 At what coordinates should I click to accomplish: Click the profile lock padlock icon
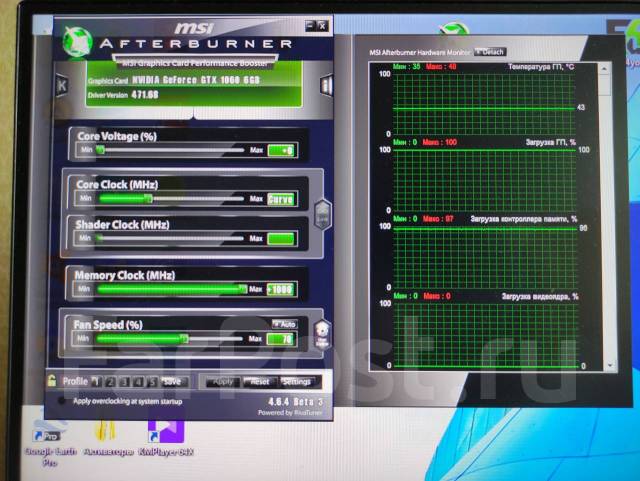point(51,380)
